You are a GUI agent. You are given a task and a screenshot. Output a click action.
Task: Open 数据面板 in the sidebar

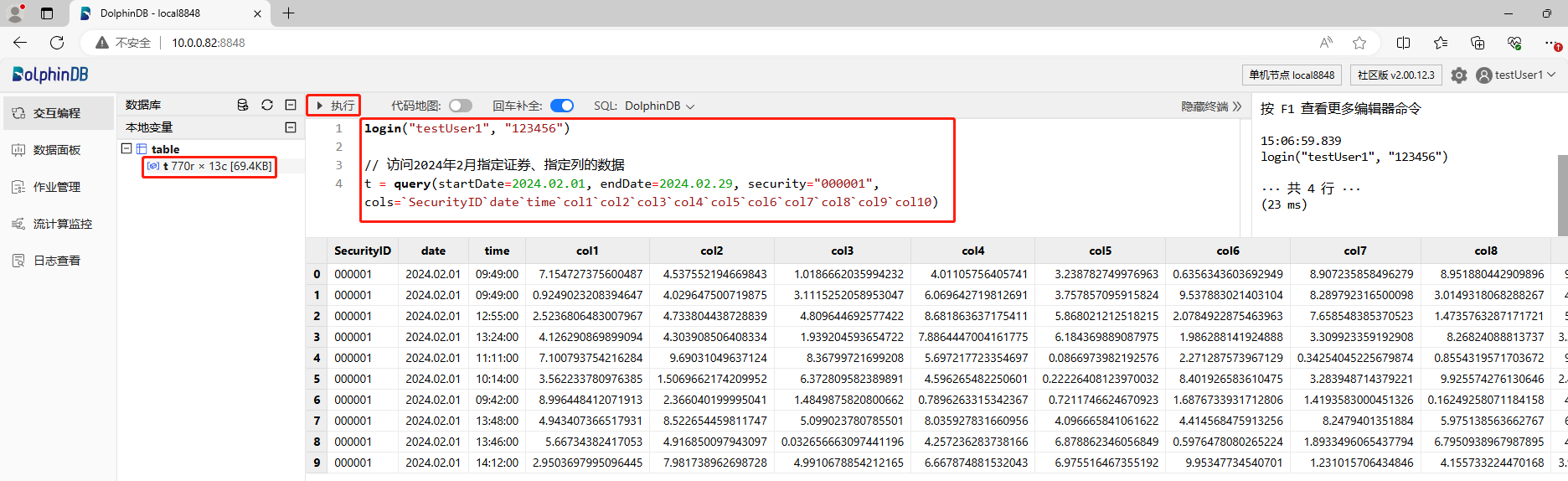tap(57, 150)
